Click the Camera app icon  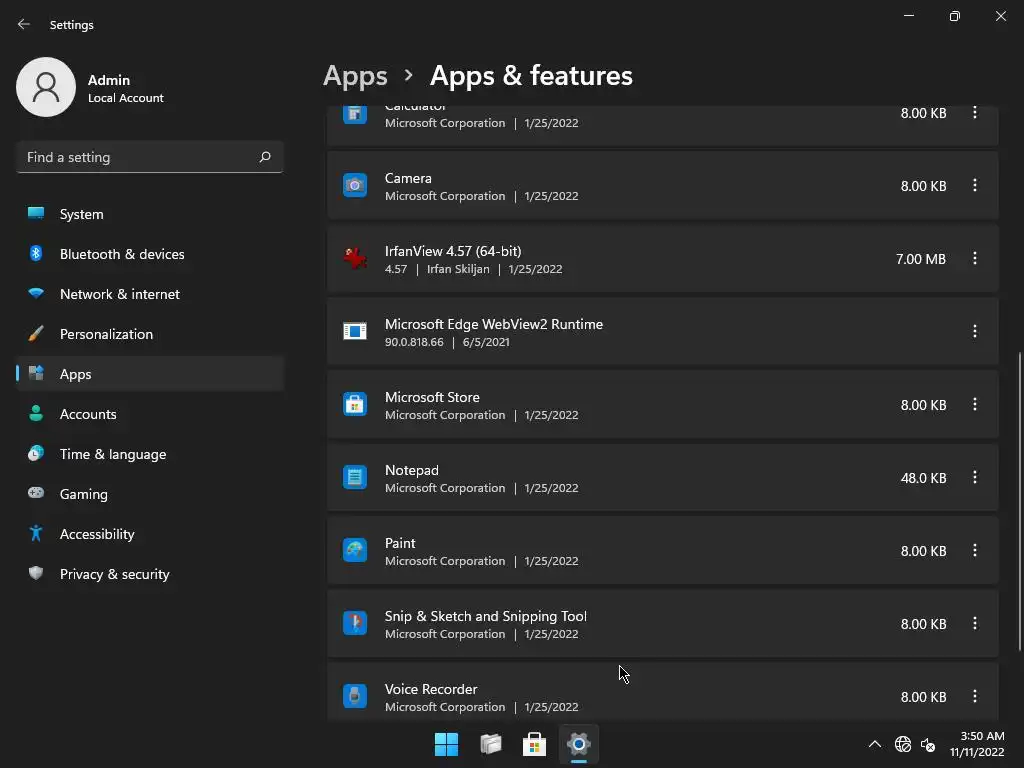pyautogui.click(x=355, y=186)
